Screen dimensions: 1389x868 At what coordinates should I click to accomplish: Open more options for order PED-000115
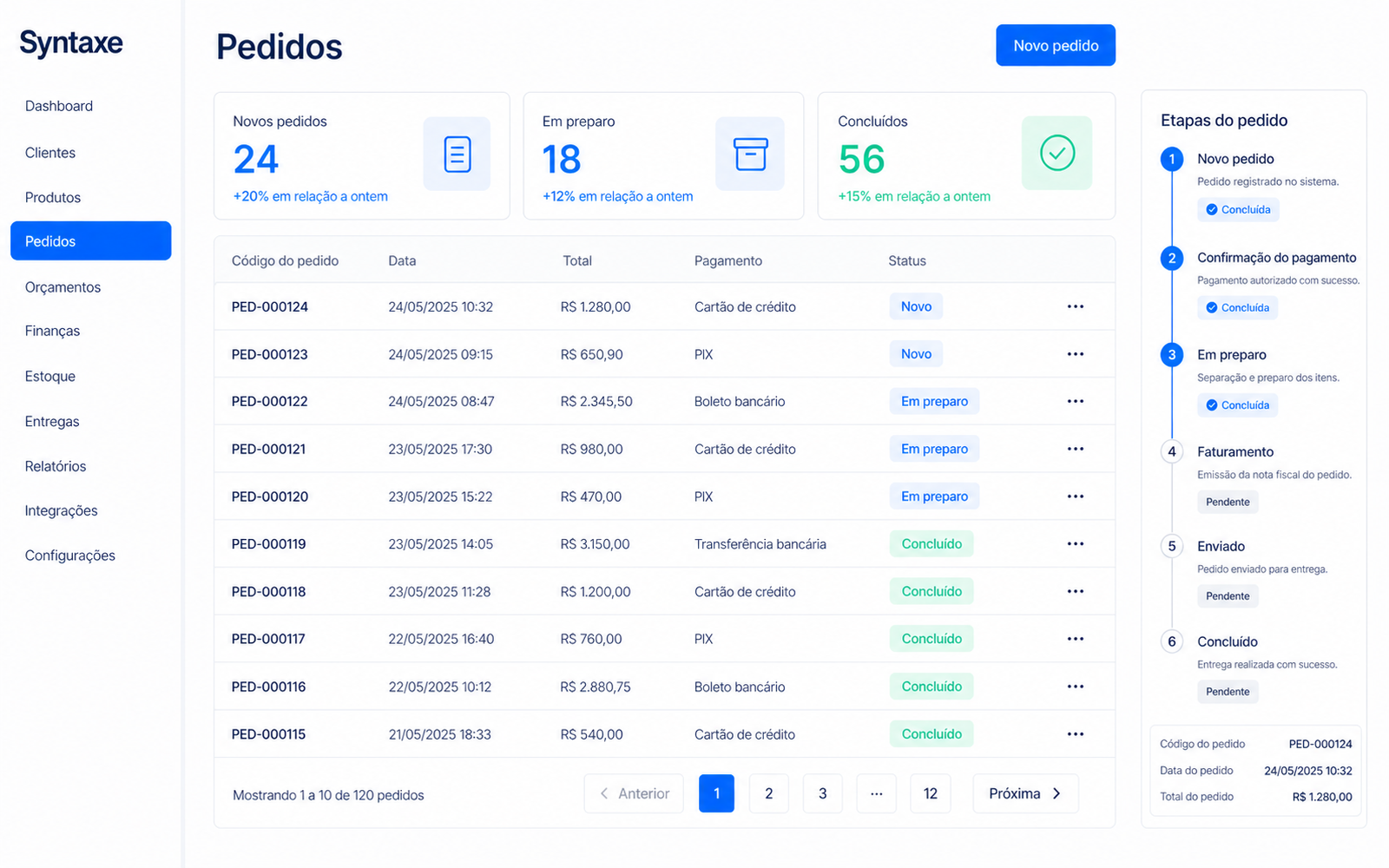point(1076,734)
